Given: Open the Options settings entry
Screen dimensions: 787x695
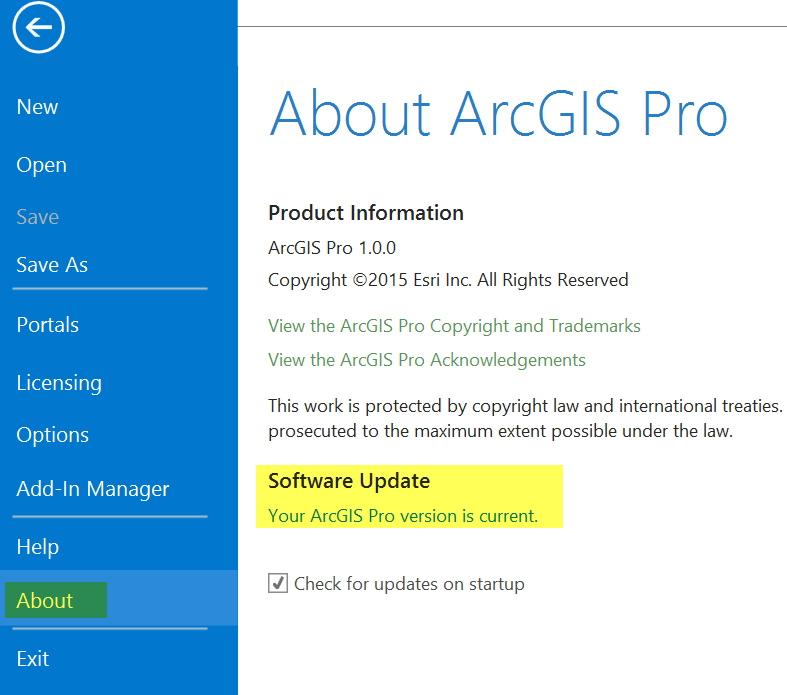Looking at the screenshot, I should coord(52,435).
